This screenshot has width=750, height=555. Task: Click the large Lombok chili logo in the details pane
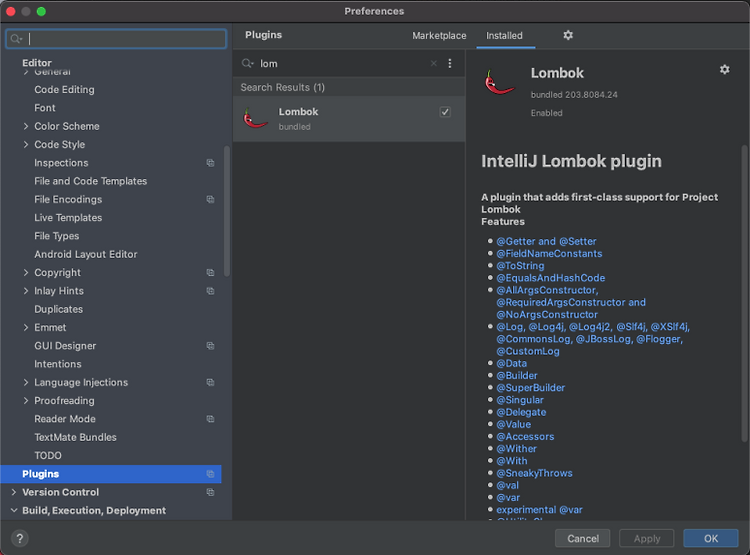(x=499, y=82)
